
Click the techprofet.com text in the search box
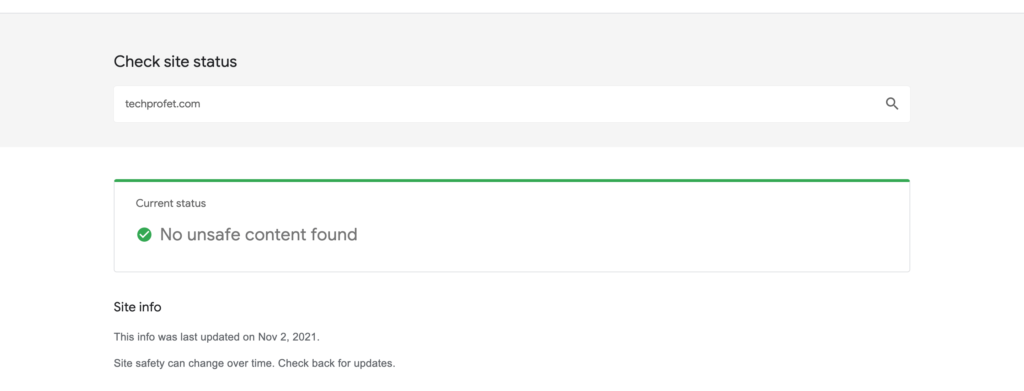tap(163, 104)
